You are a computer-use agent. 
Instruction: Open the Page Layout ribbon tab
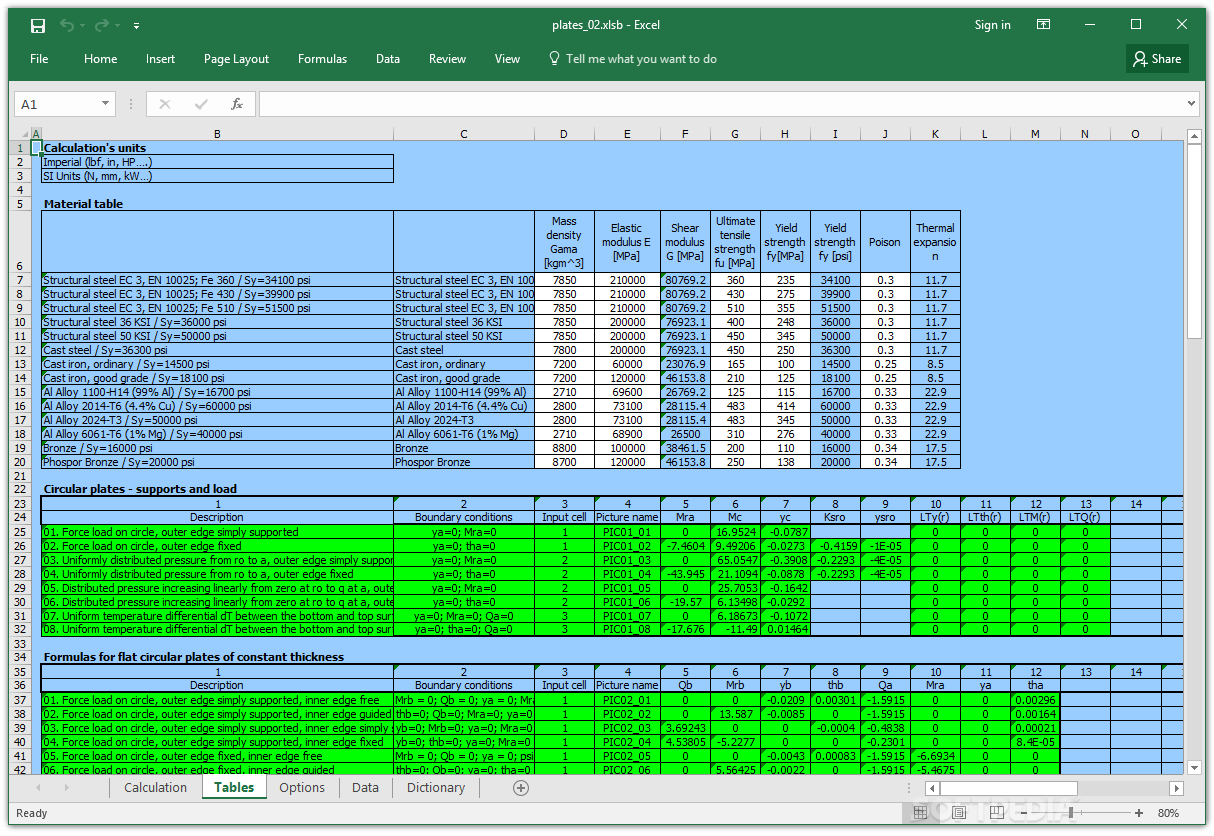(x=236, y=59)
